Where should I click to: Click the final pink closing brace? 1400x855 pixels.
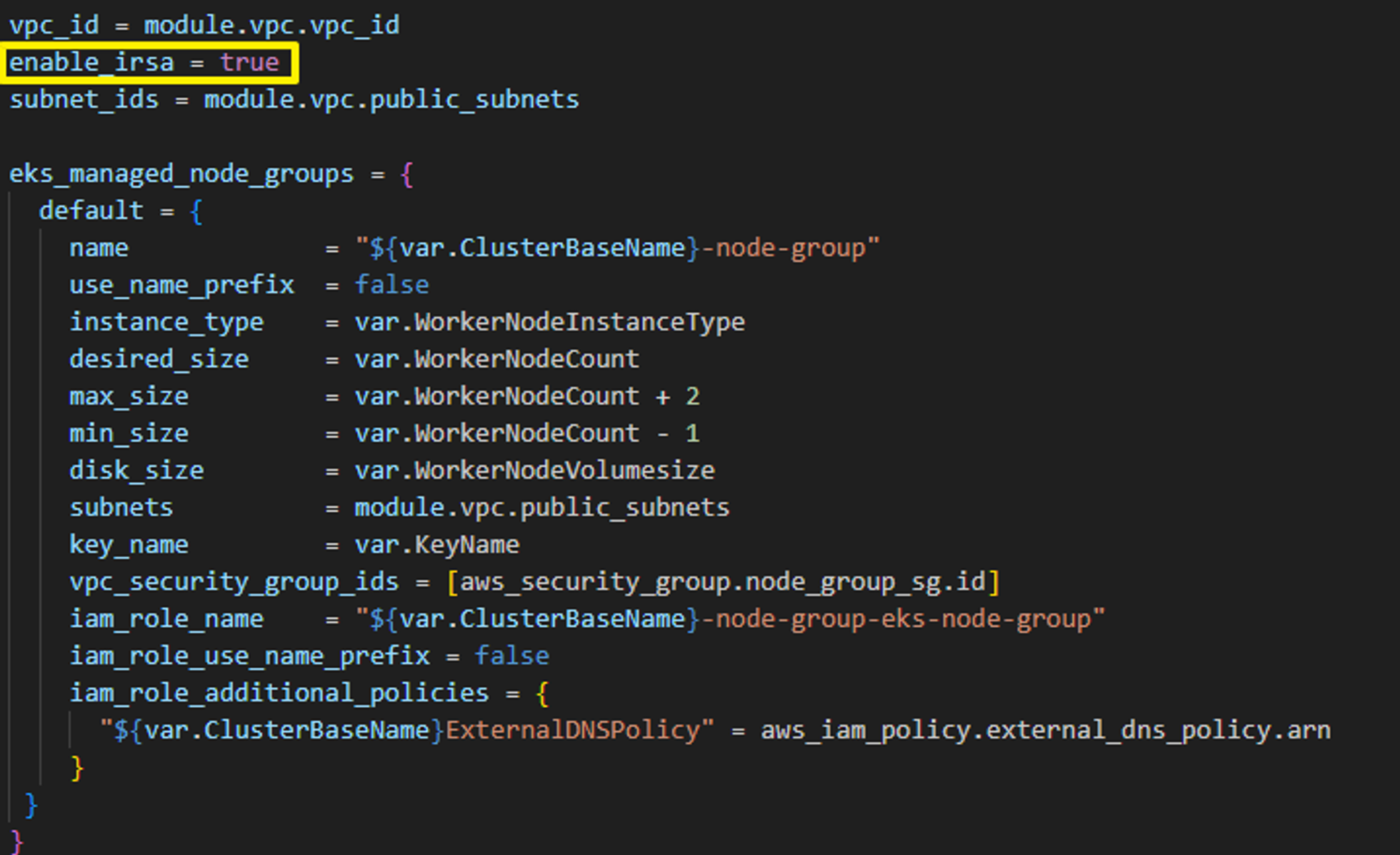click(17, 841)
